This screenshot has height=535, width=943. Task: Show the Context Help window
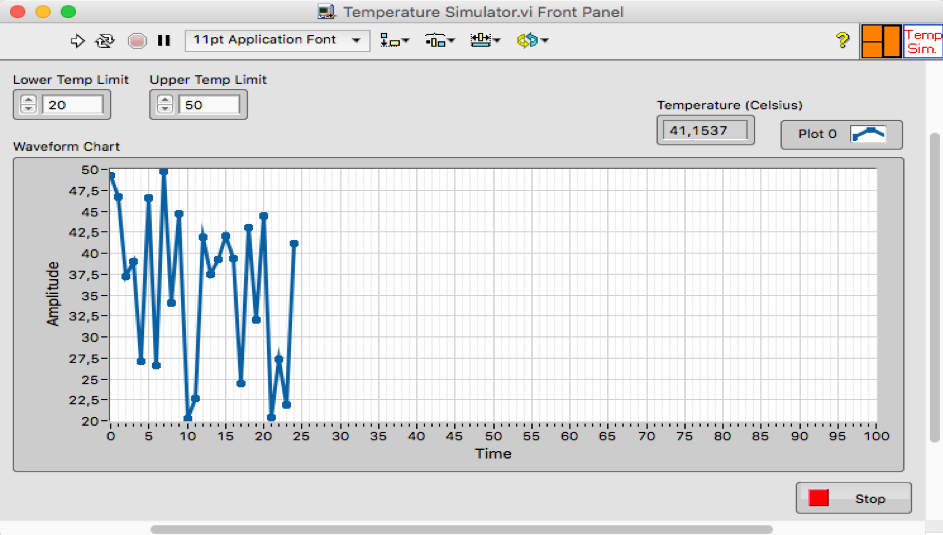[x=843, y=40]
